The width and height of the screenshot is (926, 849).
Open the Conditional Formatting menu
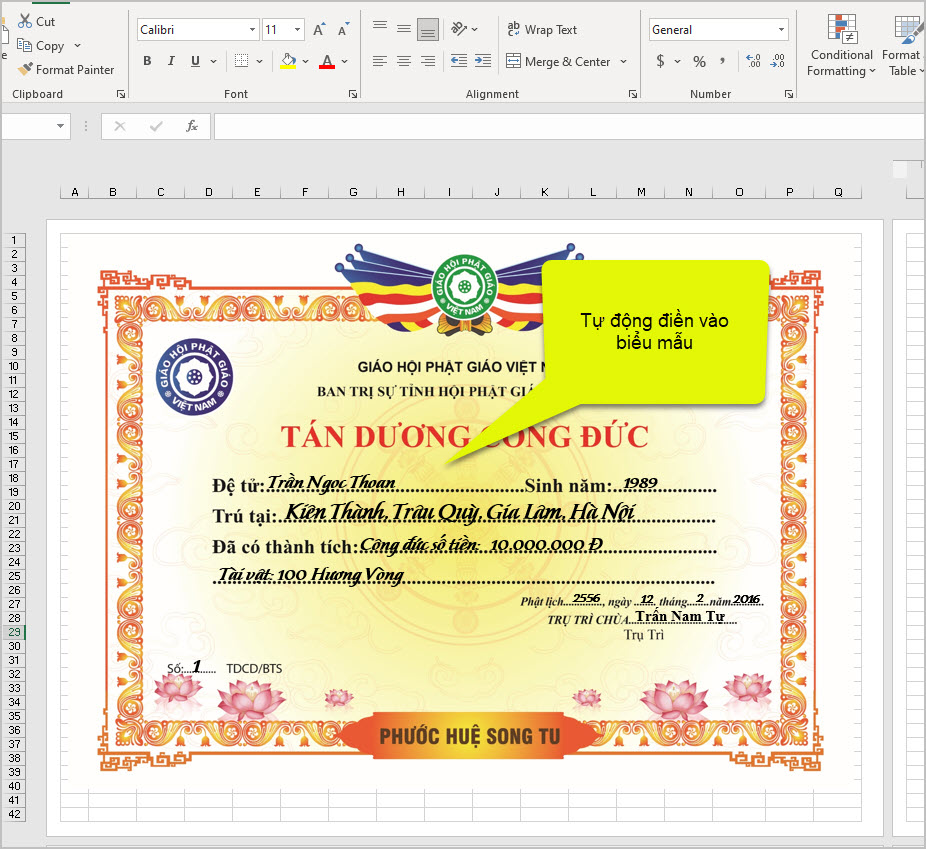[x=842, y=47]
